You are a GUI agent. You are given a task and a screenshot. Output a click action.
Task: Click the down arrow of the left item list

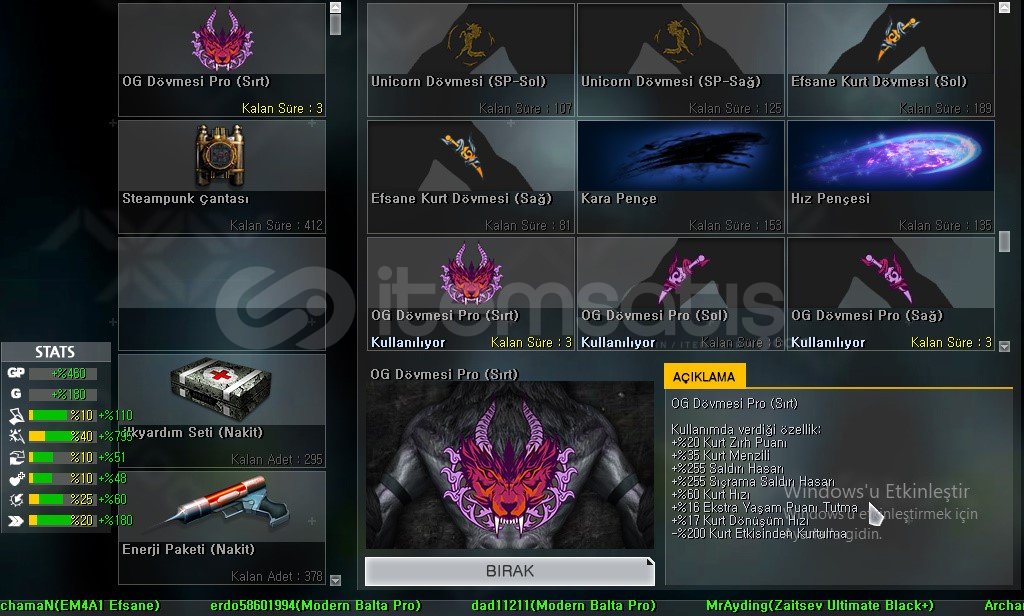click(336, 580)
